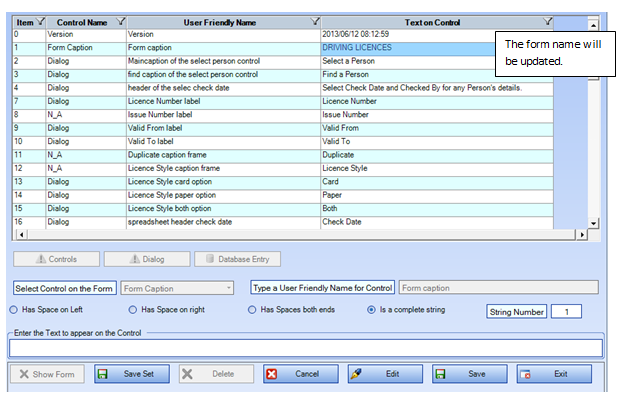Viewport: 619px width, 399px height.
Task: Select Is a complete string radio button
Action: coord(371,310)
